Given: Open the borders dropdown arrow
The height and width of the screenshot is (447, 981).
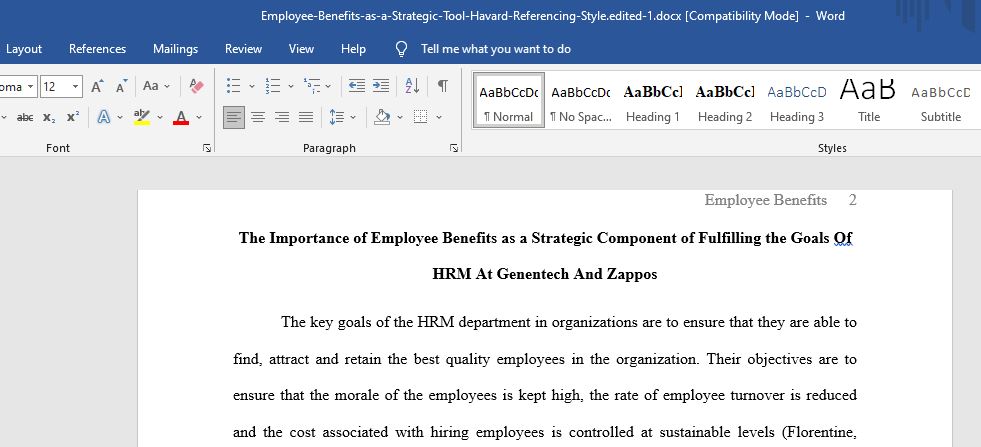Looking at the screenshot, I should 439,117.
